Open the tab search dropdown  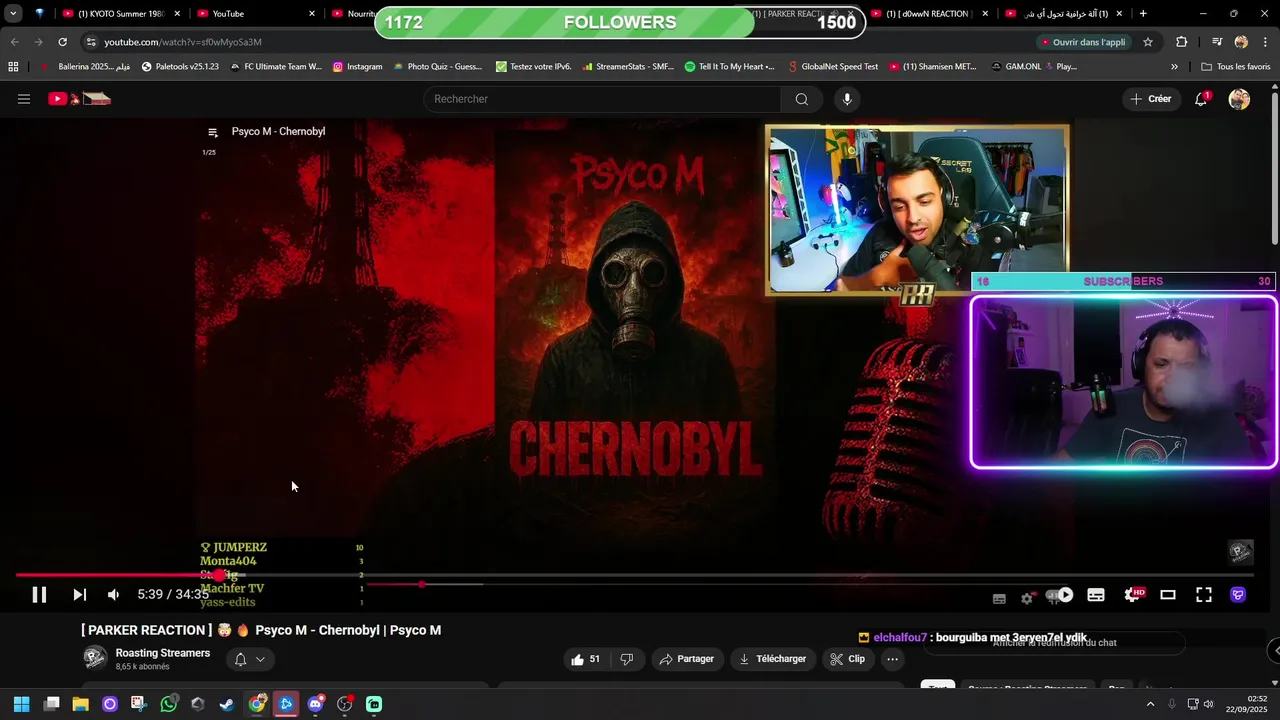click(x=13, y=14)
